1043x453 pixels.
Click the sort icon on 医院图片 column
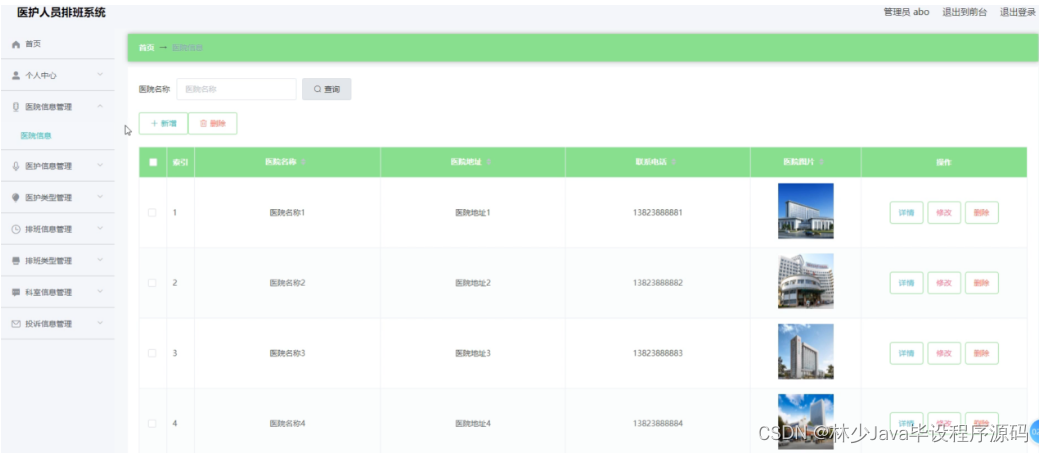click(821, 163)
